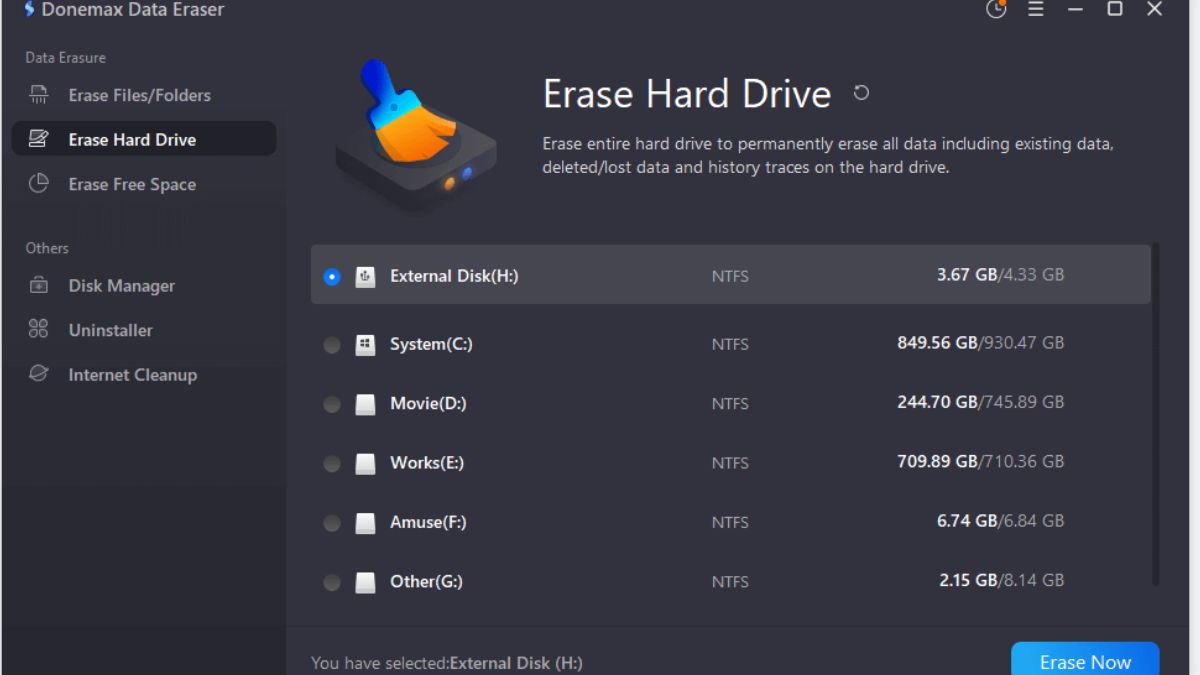Open the Internet Cleanup tool
Viewport: 1200px width, 675px height.
point(144,375)
